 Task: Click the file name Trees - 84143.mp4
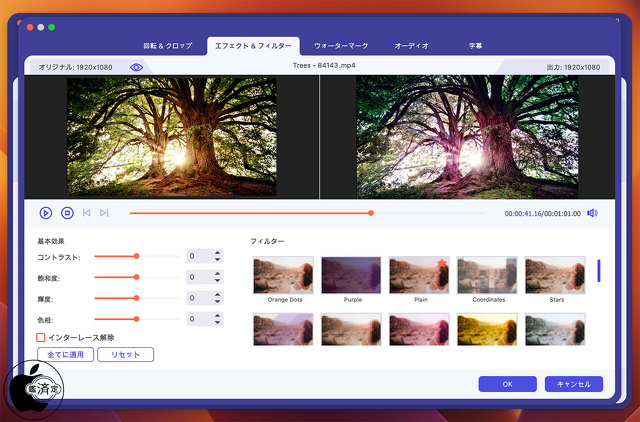coord(324,65)
